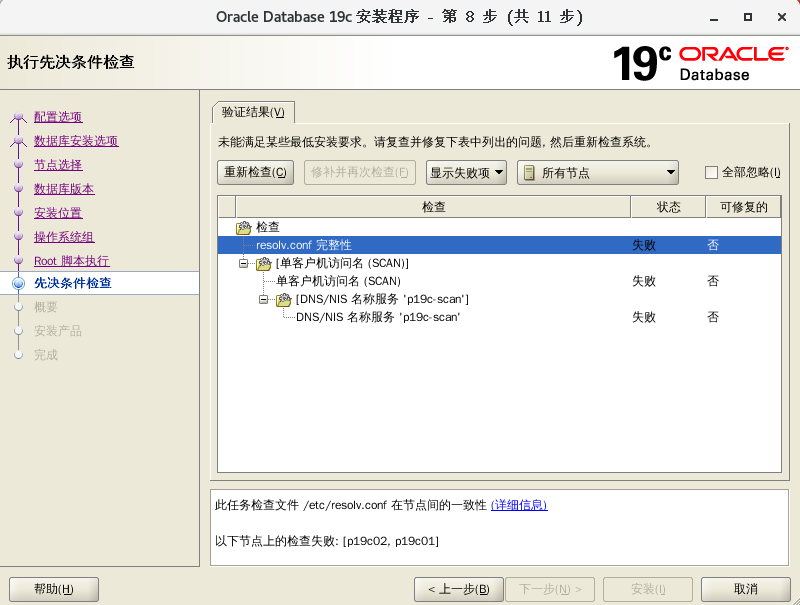Close the installer window
Screen dimensions: 800x605
click(x=781, y=17)
